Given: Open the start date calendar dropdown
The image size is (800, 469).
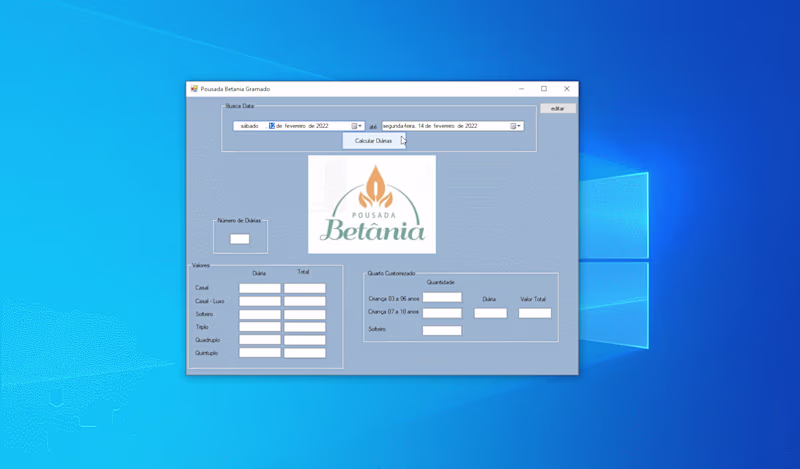Looking at the screenshot, I should pyautogui.click(x=357, y=126).
